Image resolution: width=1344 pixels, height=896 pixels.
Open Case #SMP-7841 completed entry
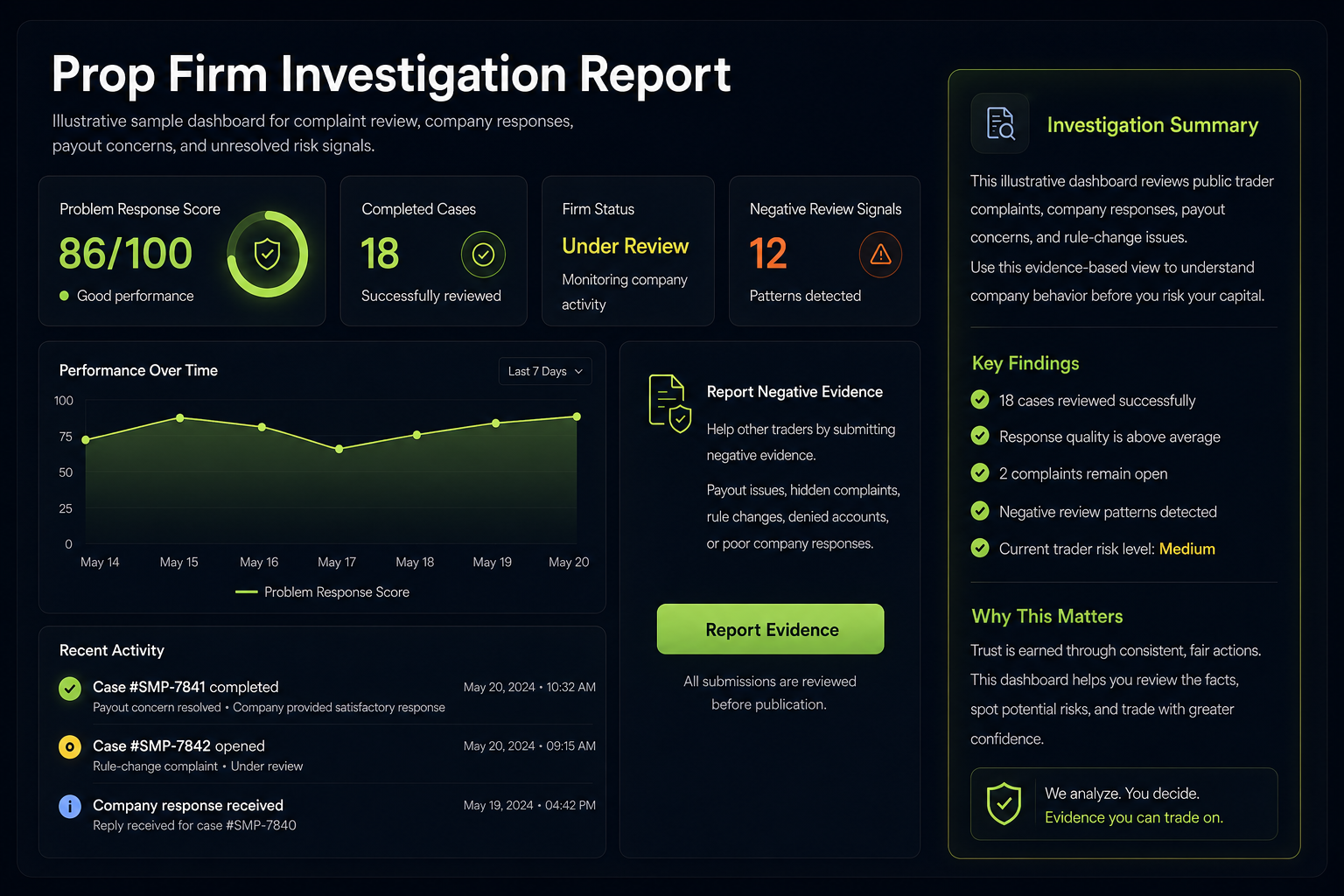(x=326, y=696)
